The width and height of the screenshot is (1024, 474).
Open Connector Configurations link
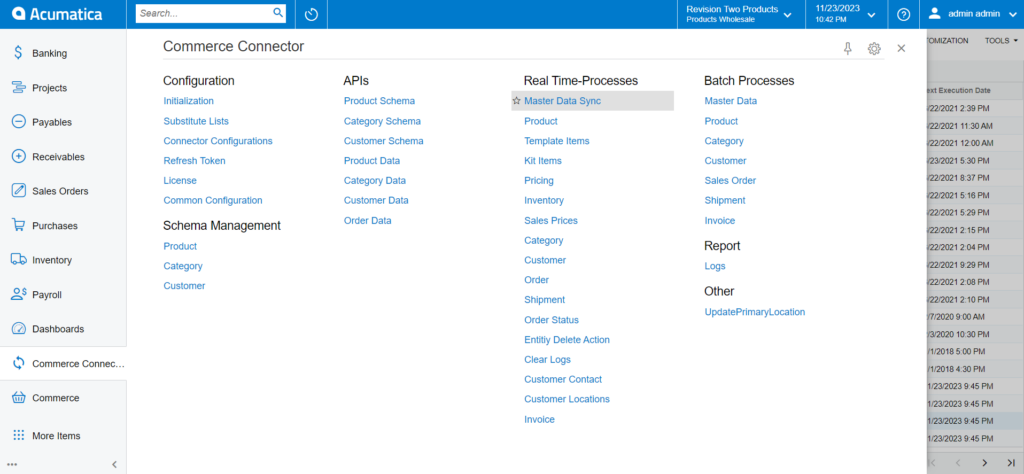click(218, 140)
